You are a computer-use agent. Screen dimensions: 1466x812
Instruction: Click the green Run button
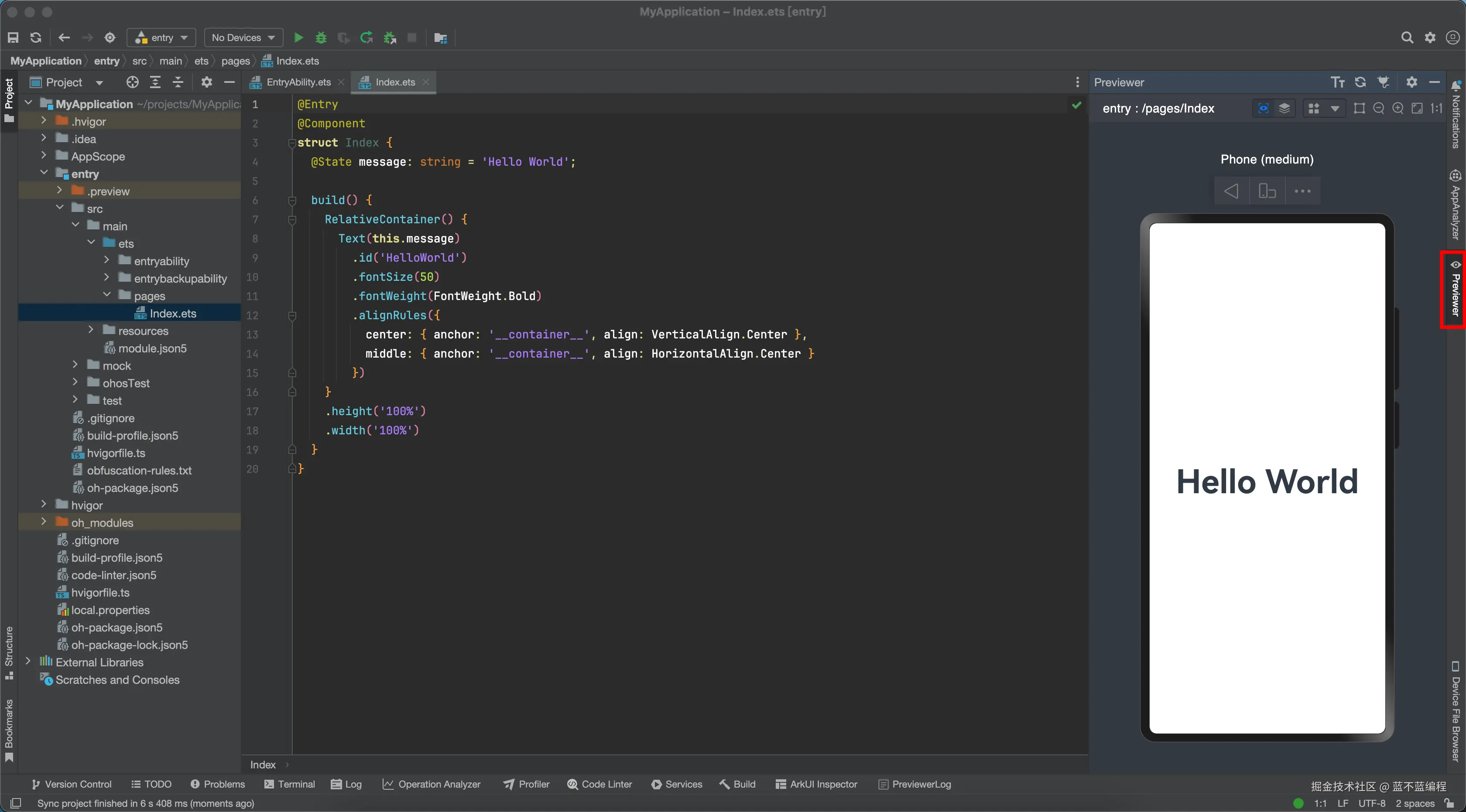(x=298, y=38)
